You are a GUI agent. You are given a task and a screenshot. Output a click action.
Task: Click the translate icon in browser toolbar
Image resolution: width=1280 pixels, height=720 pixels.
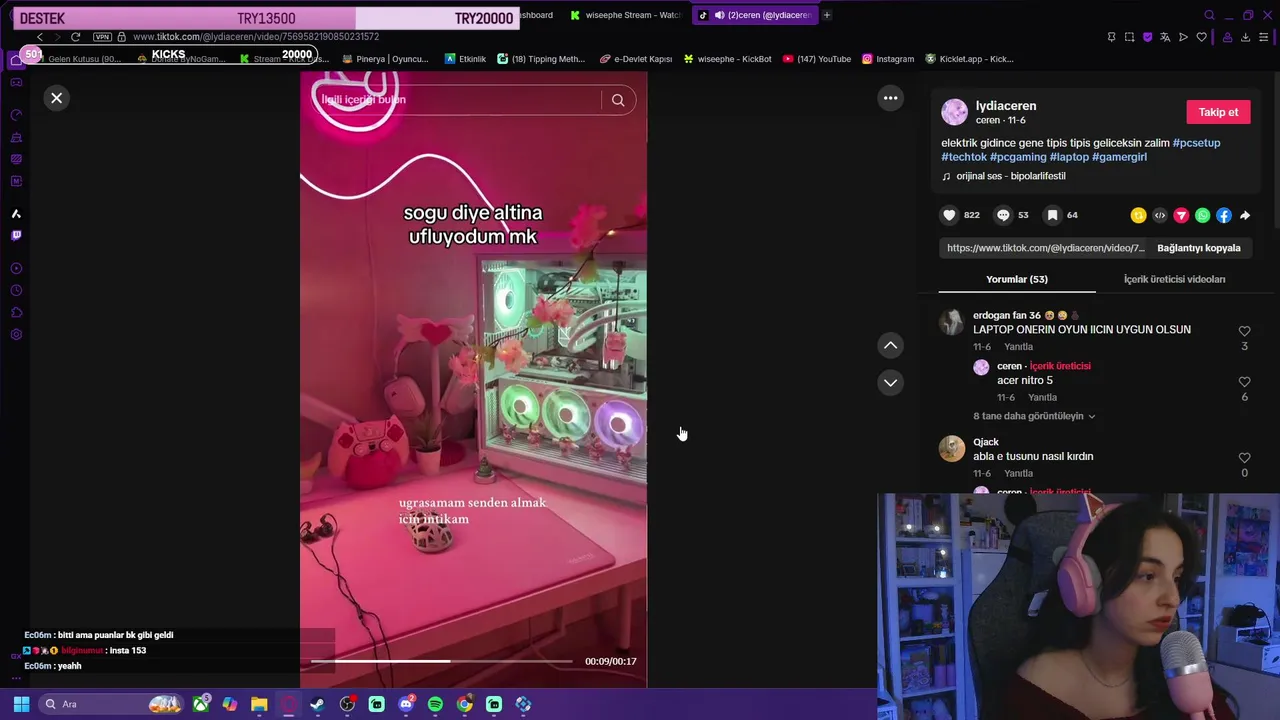point(1165,37)
